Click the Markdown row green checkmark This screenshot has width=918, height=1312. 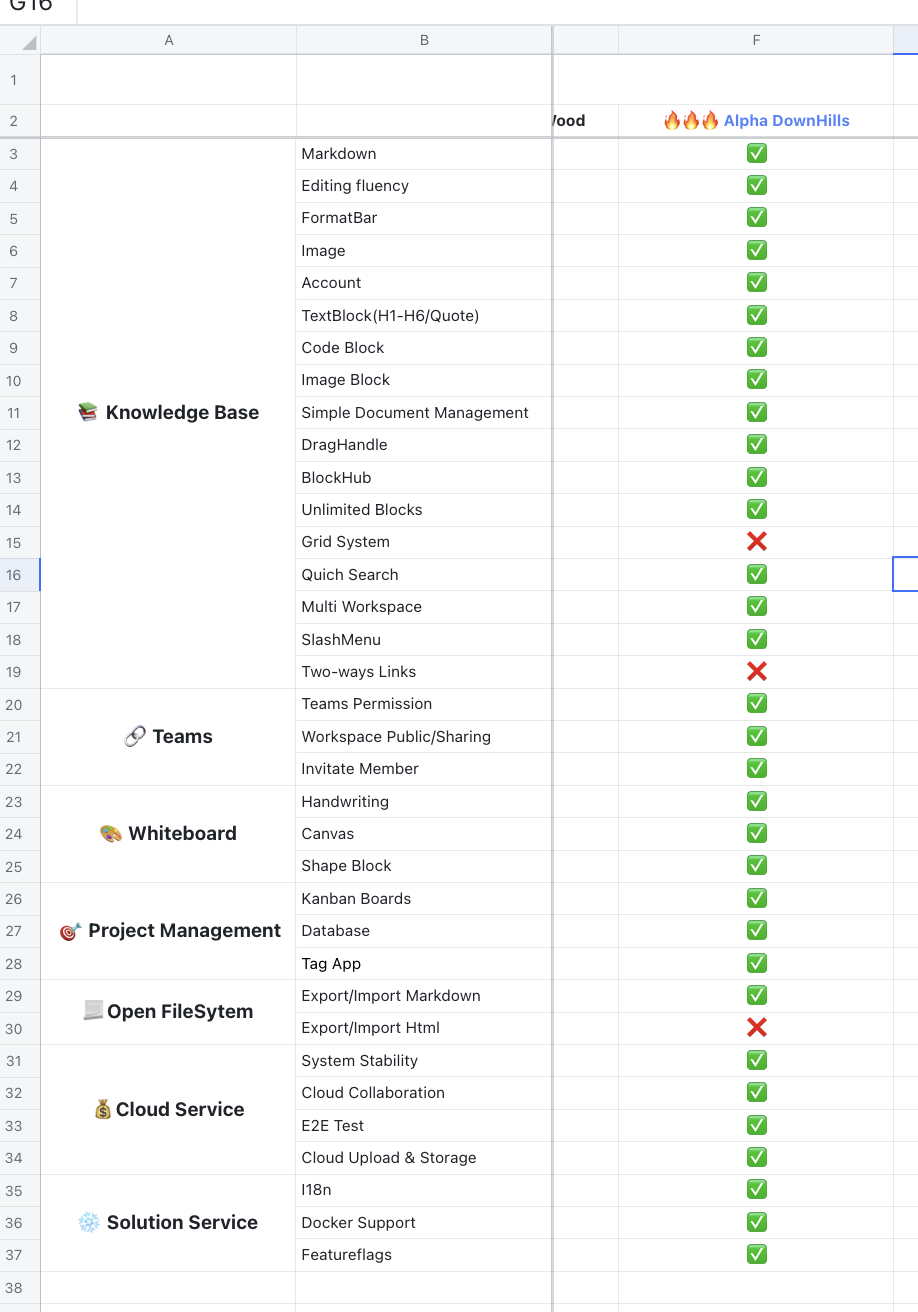[x=757, y=153]
